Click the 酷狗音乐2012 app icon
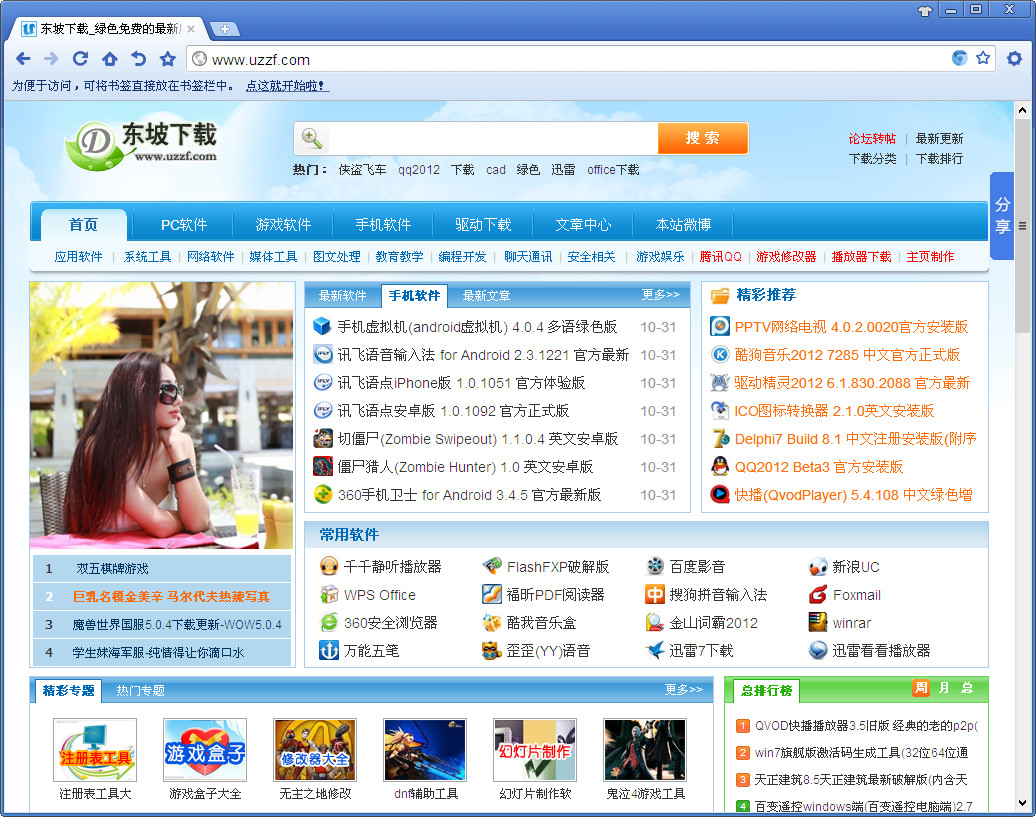This screenshot has width=1036, height=817. [720, 355]
